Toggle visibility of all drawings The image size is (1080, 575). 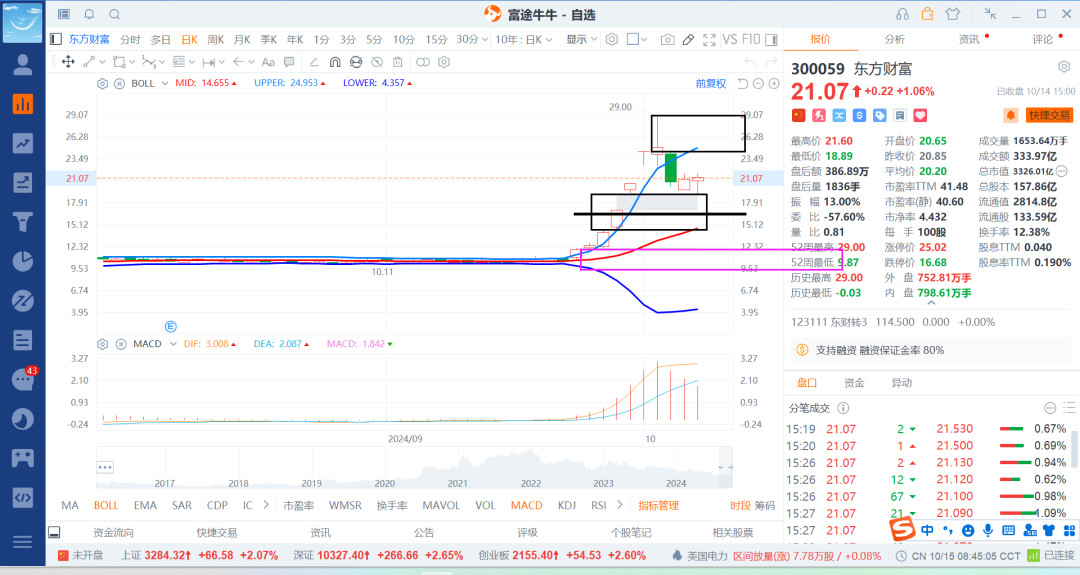377,62
